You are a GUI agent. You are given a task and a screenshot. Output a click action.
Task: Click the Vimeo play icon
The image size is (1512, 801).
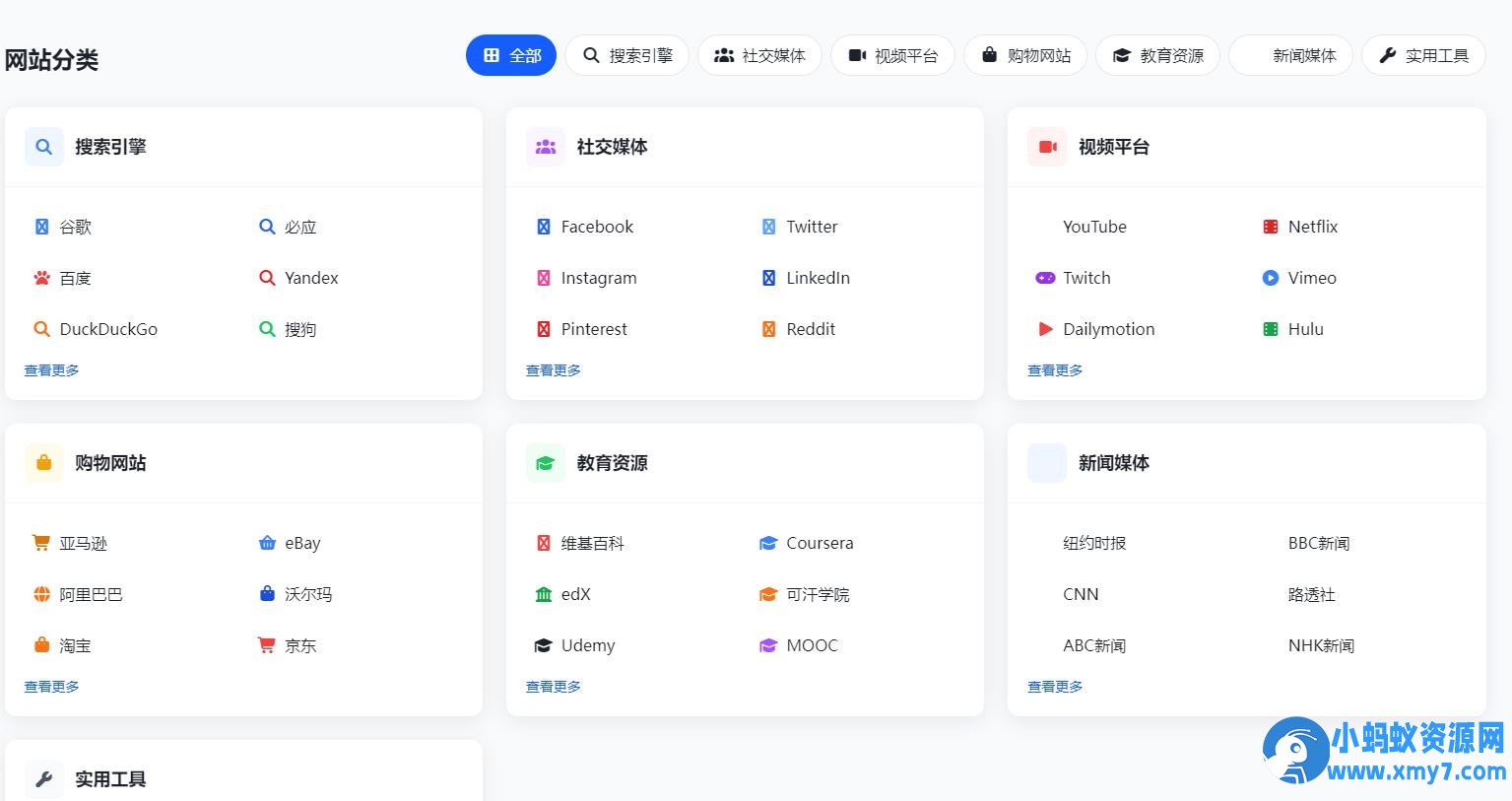point(1271,278)
